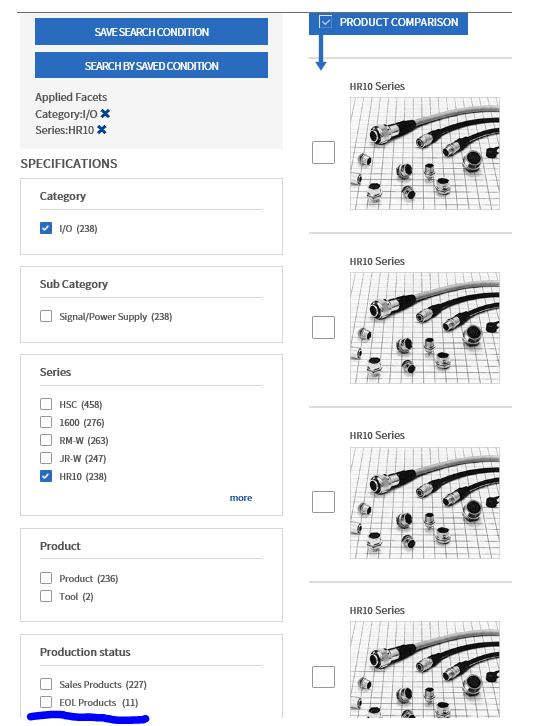
Task: Remove the Series:HR10 applied facet
Action: pos(102,130)
